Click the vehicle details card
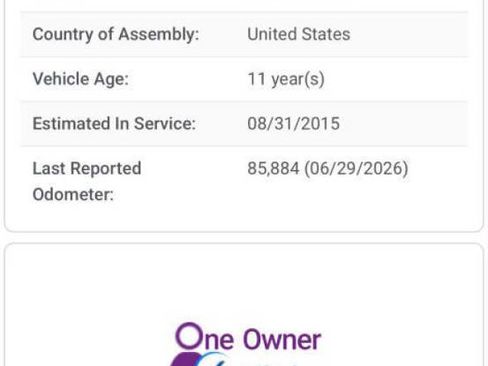The image size is (488, 366). (x=244, y=115)
